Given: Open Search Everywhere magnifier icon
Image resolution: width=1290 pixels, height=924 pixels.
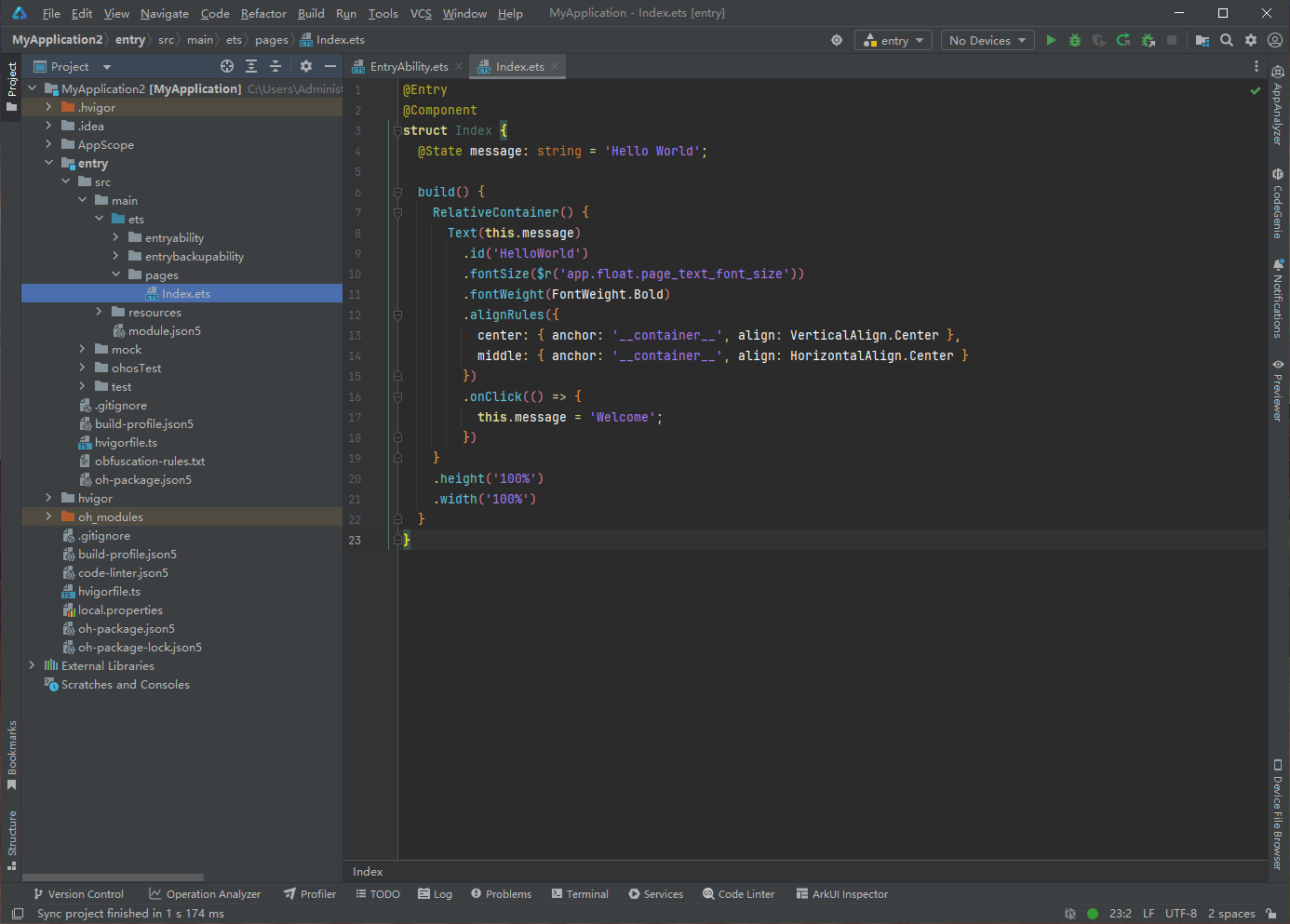Looking at the screenshot, I should pyautogui.click(x=1227, y=40).
